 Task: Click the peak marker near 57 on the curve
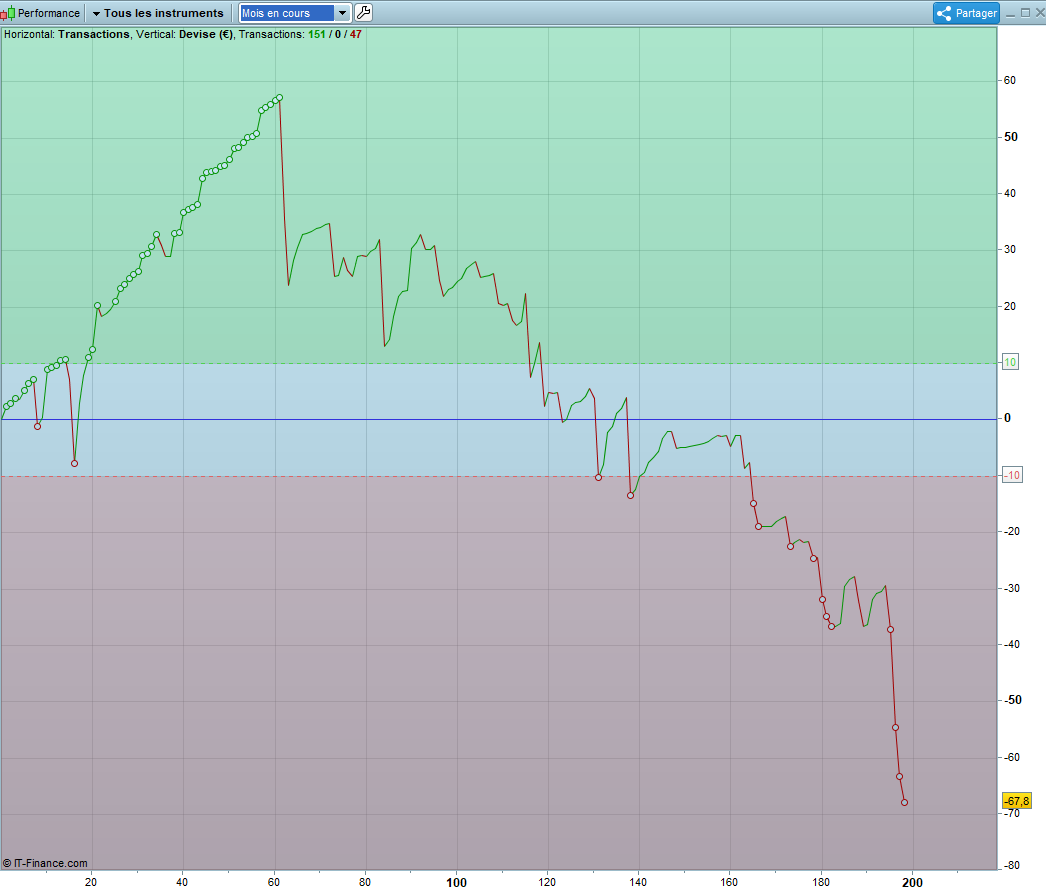click(x=280, y=97)
